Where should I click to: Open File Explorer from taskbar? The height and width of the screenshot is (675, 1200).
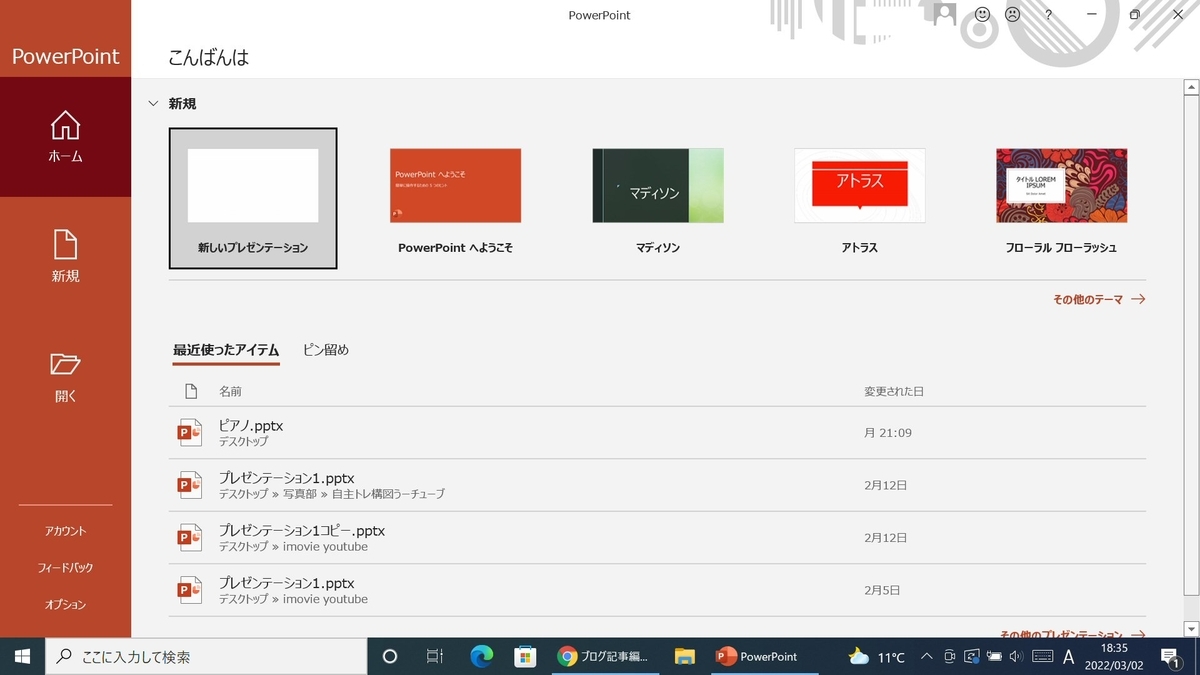684,657
